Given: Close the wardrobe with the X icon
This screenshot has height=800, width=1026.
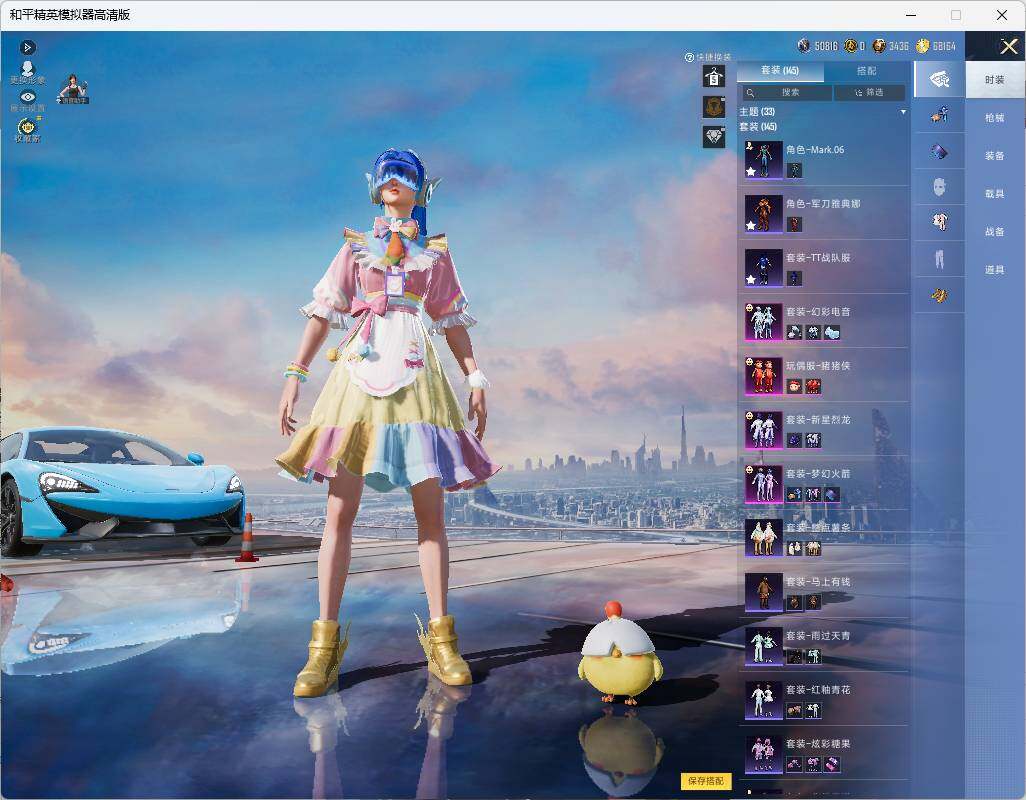Looking at the screenshot, I should point(1008,46).
